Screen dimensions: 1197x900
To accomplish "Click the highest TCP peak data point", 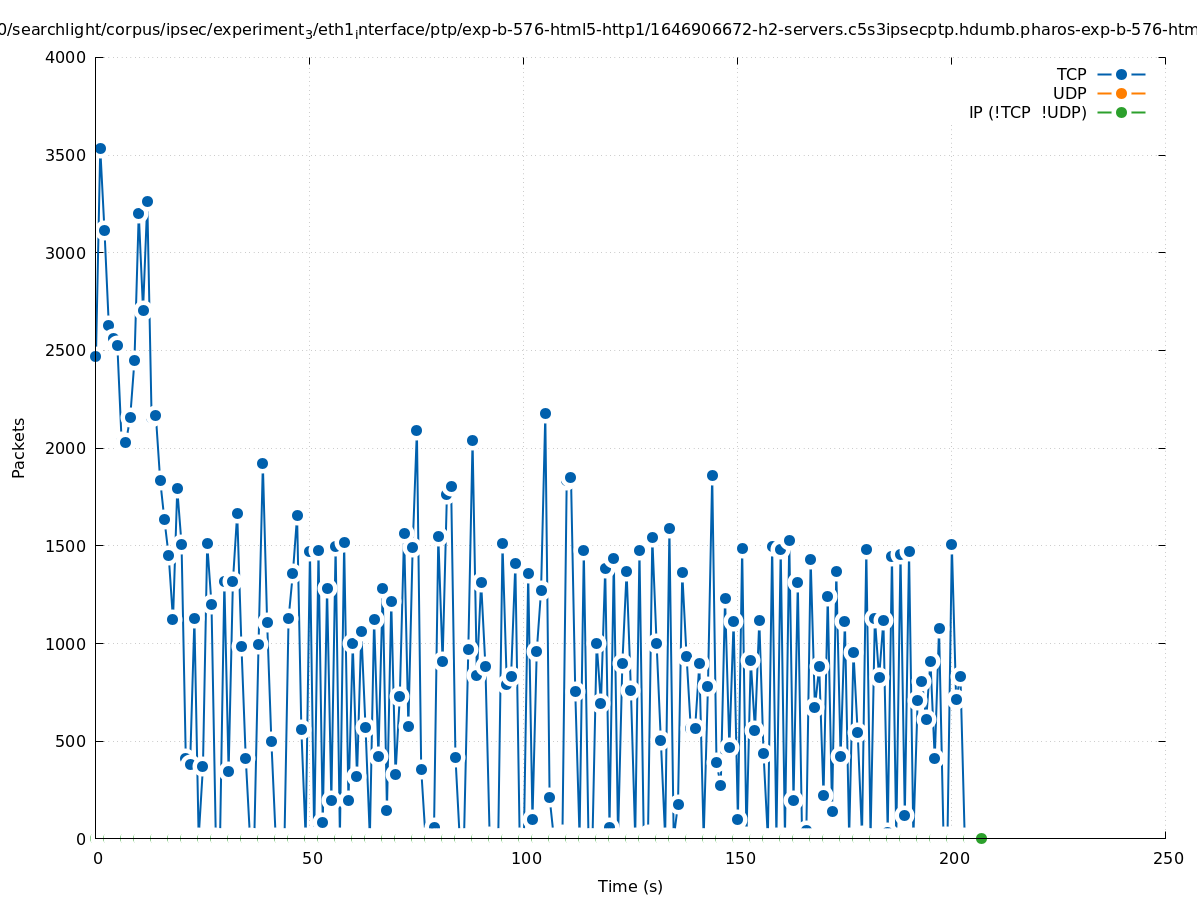I will click(x=100, y=149).
